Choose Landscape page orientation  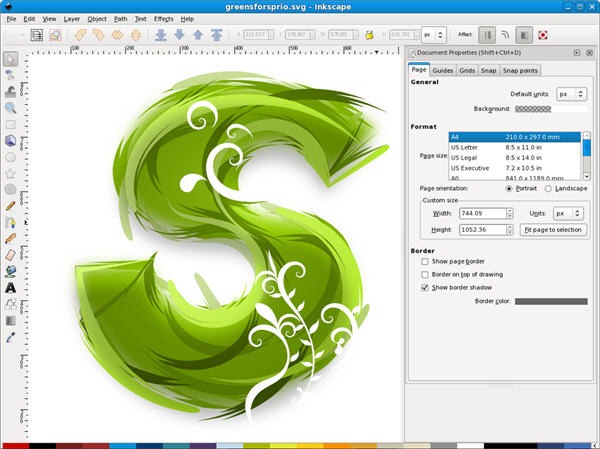(x=549, y=188)
